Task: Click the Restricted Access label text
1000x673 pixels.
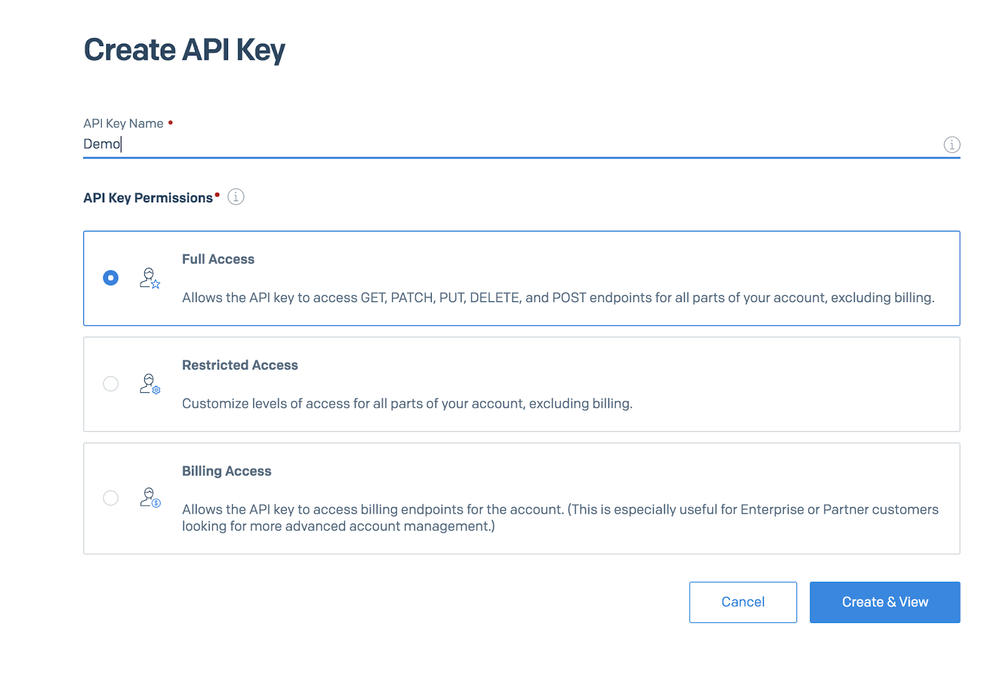Action: 240,365
